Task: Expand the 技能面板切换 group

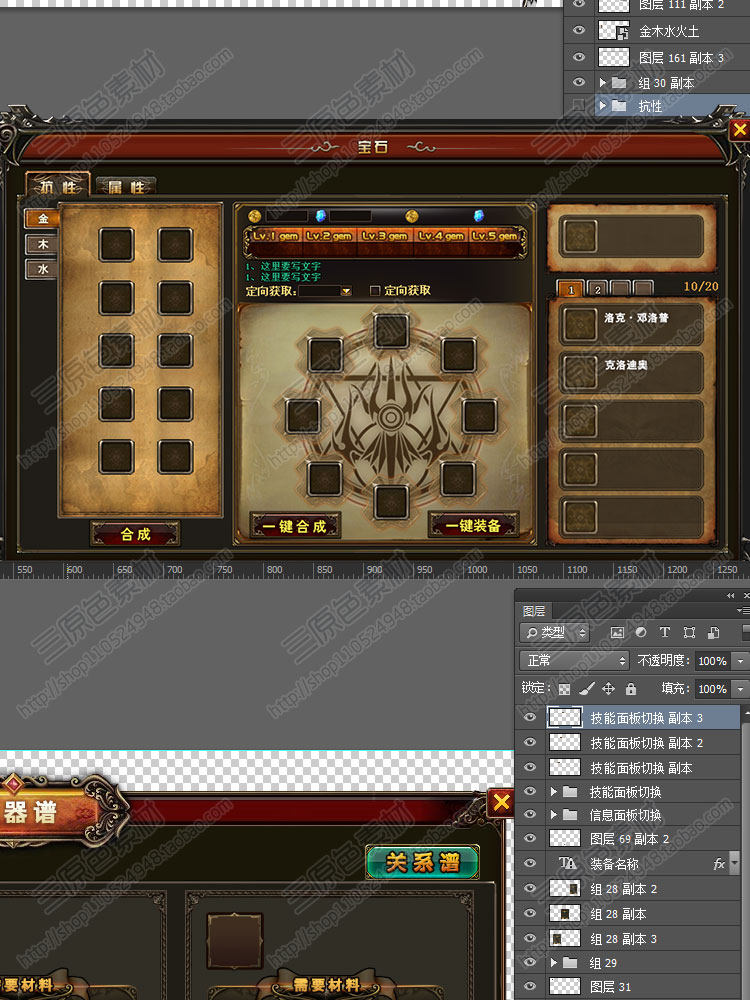Action: coord(554,791)
